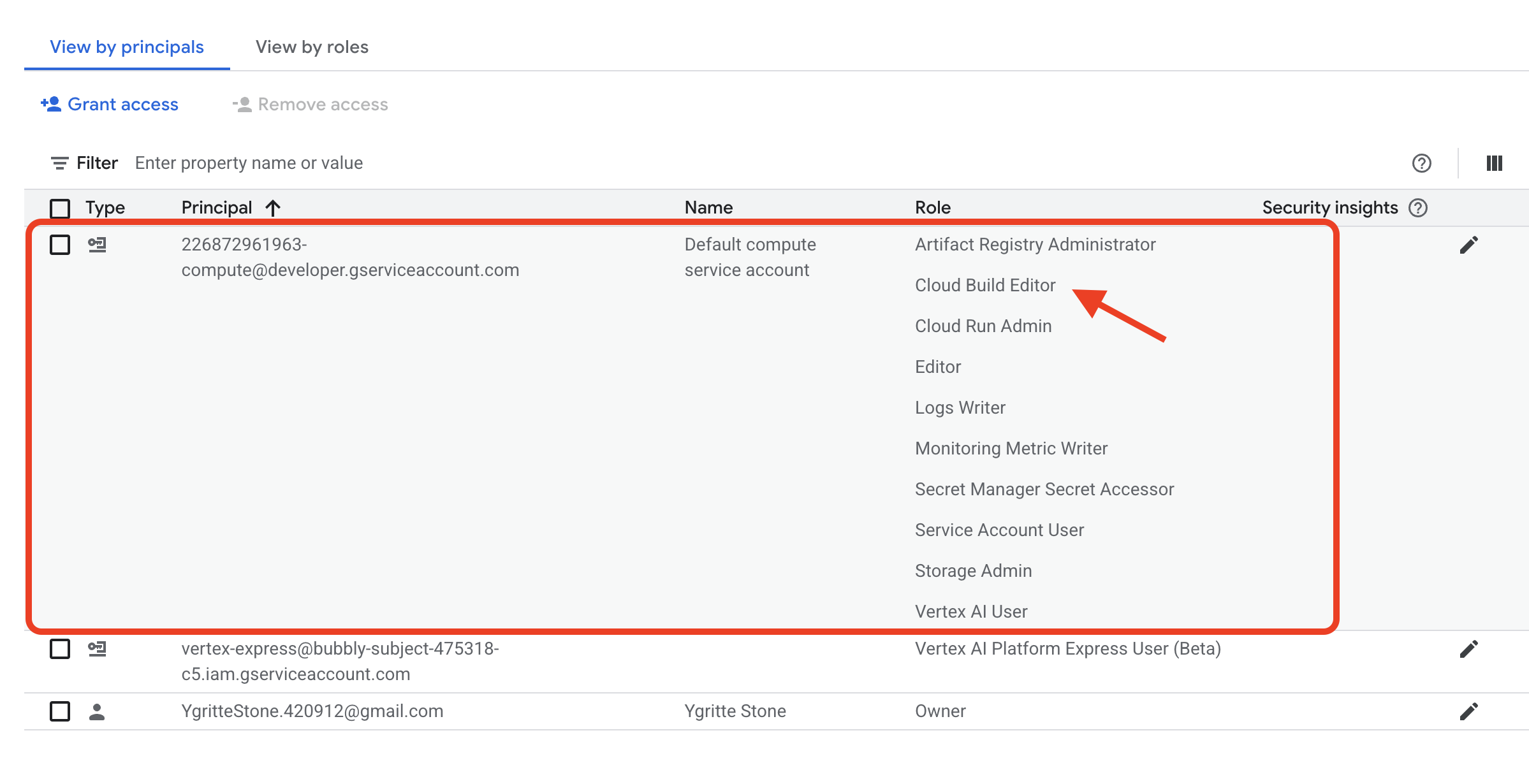Screen dimensions: 1529x784
Task: Select the vertex-express service account checkbox
Action: click(60, 649)
